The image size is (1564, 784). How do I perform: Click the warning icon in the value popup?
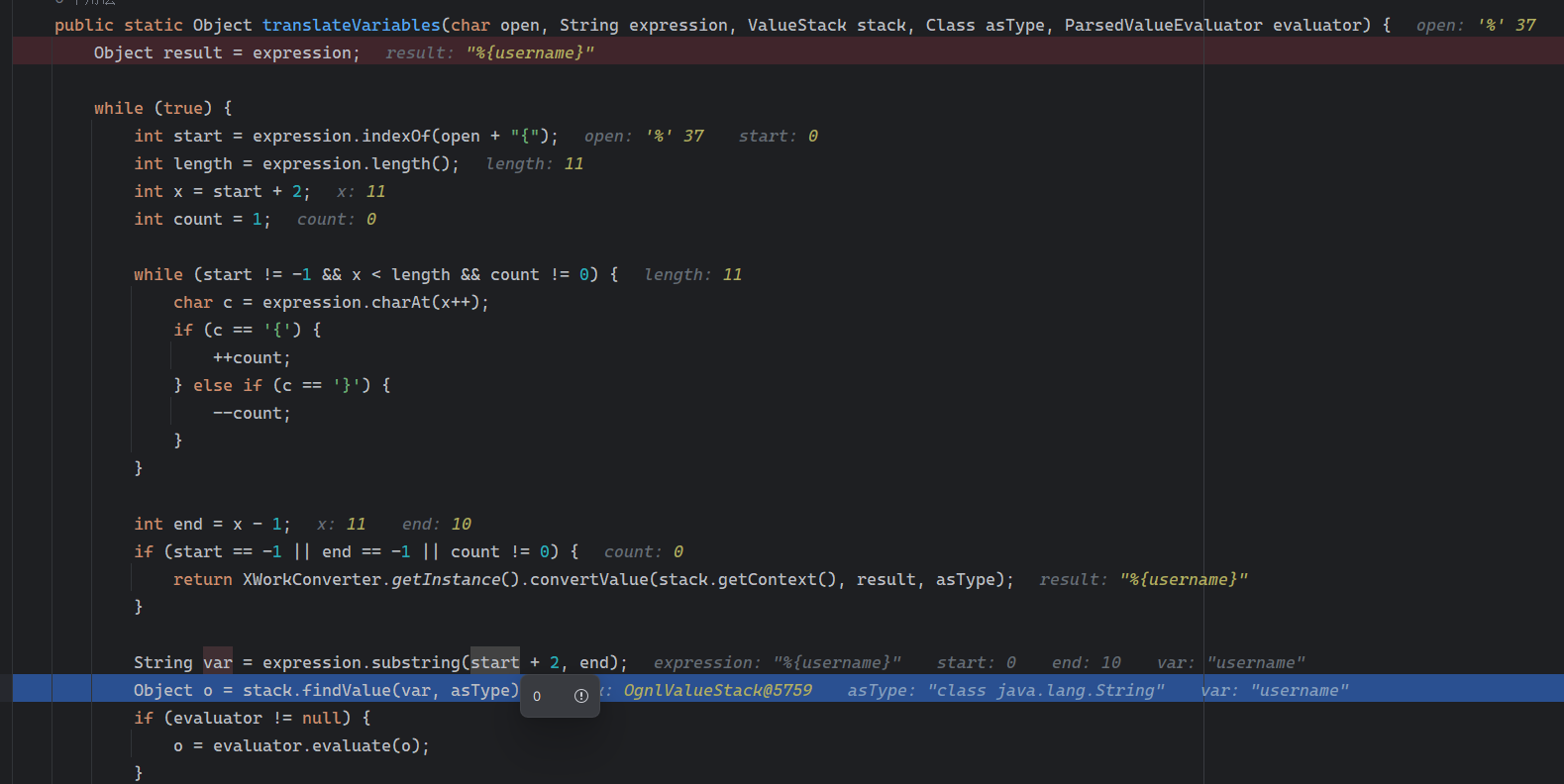[x=581, y=696]
